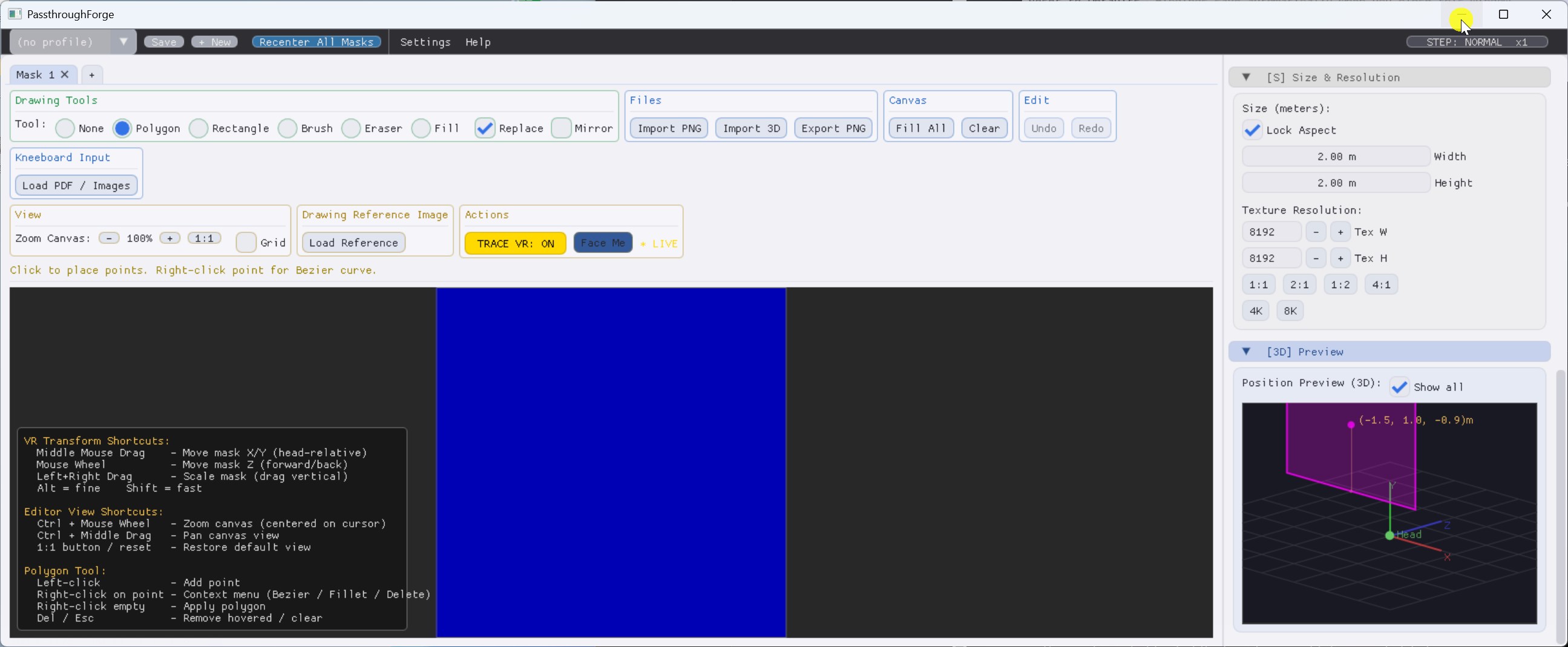Image resolution: width=1568 pixels, height=647 pixels.
Task: Collapse the 3D Preview panel
Action: click(1247, 351)
